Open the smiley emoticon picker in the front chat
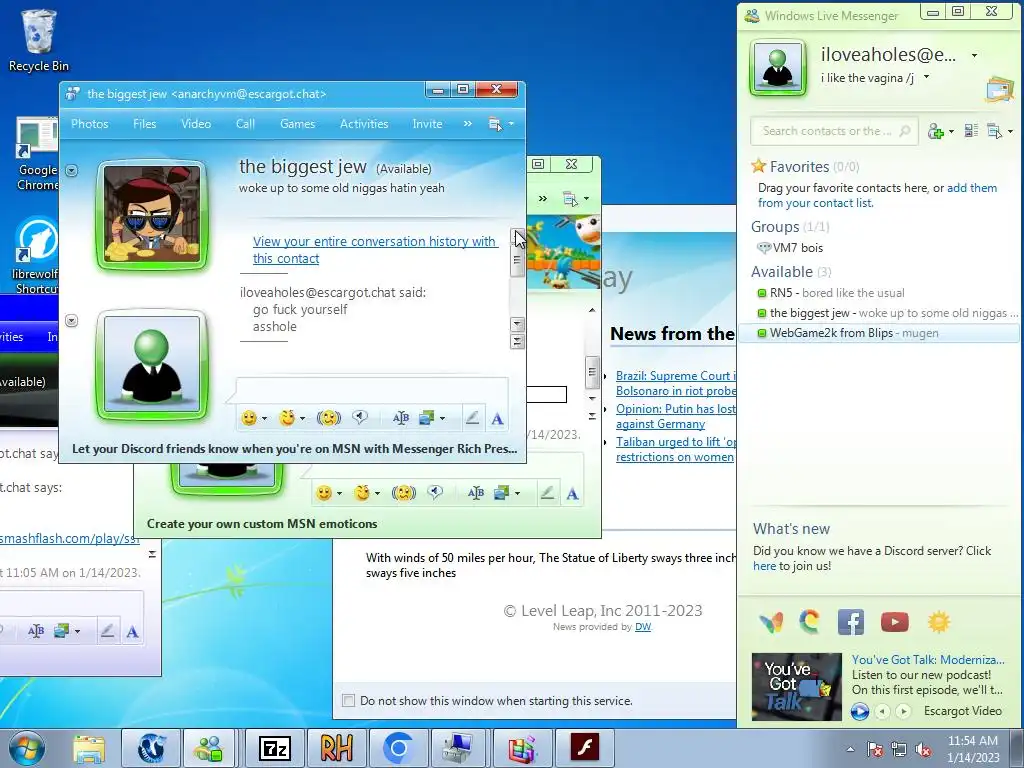 (x=249, y=418)
